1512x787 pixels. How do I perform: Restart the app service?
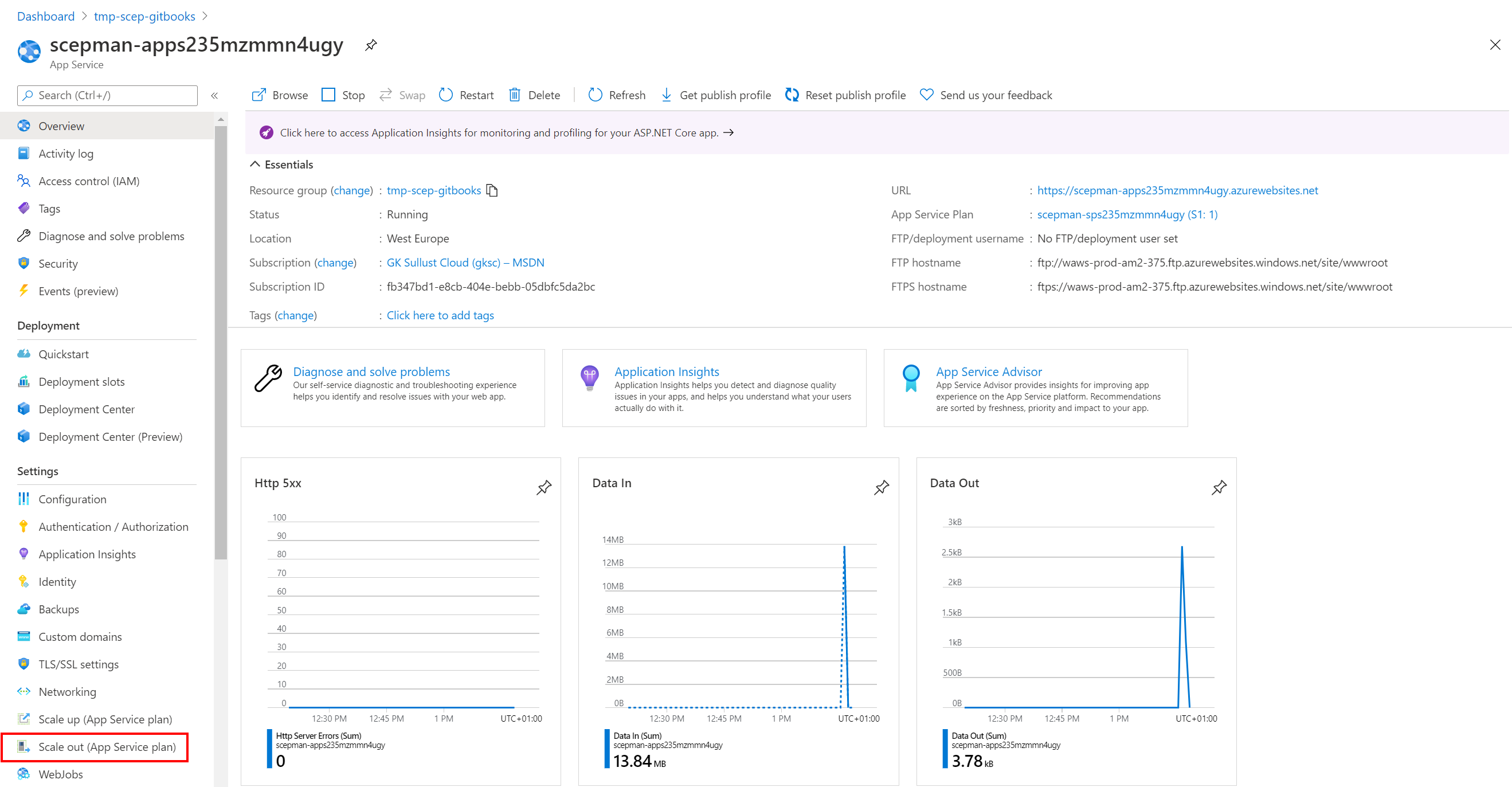click(x=467, y=95)
